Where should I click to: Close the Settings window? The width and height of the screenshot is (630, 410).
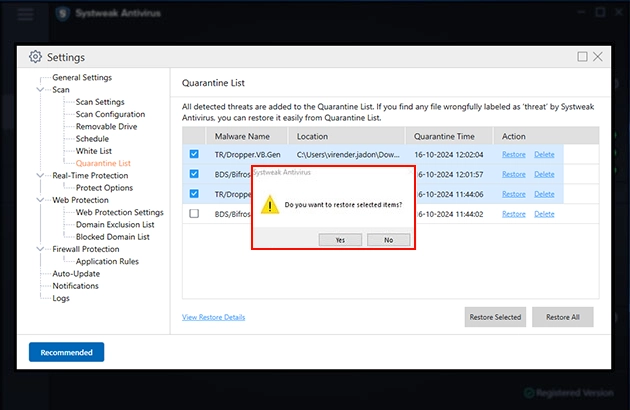(x=598, y=57)
